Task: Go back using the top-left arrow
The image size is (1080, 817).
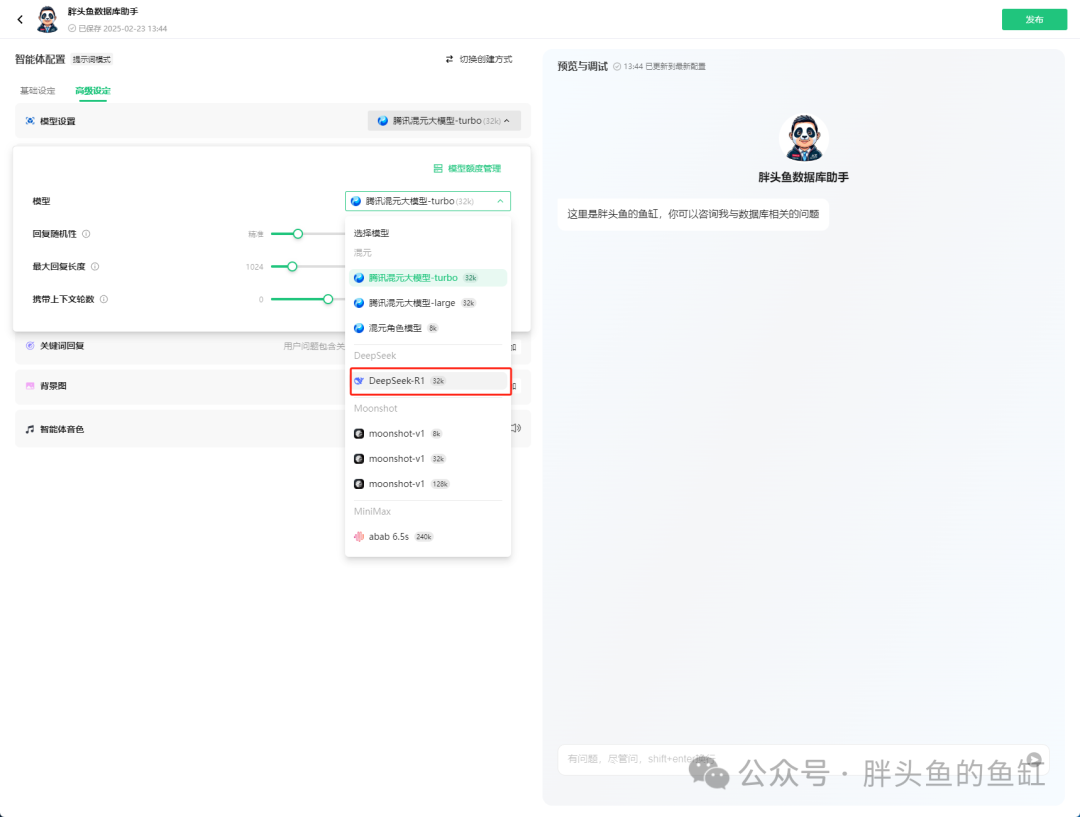Action: [x=20, y=19]
